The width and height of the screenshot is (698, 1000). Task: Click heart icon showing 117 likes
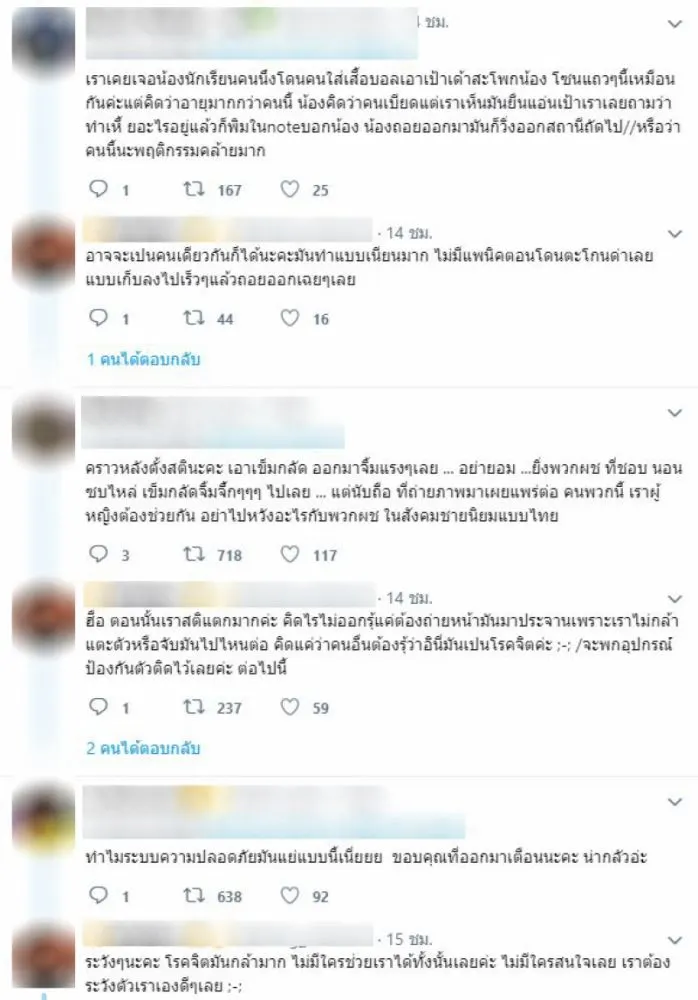pos(290,554)
